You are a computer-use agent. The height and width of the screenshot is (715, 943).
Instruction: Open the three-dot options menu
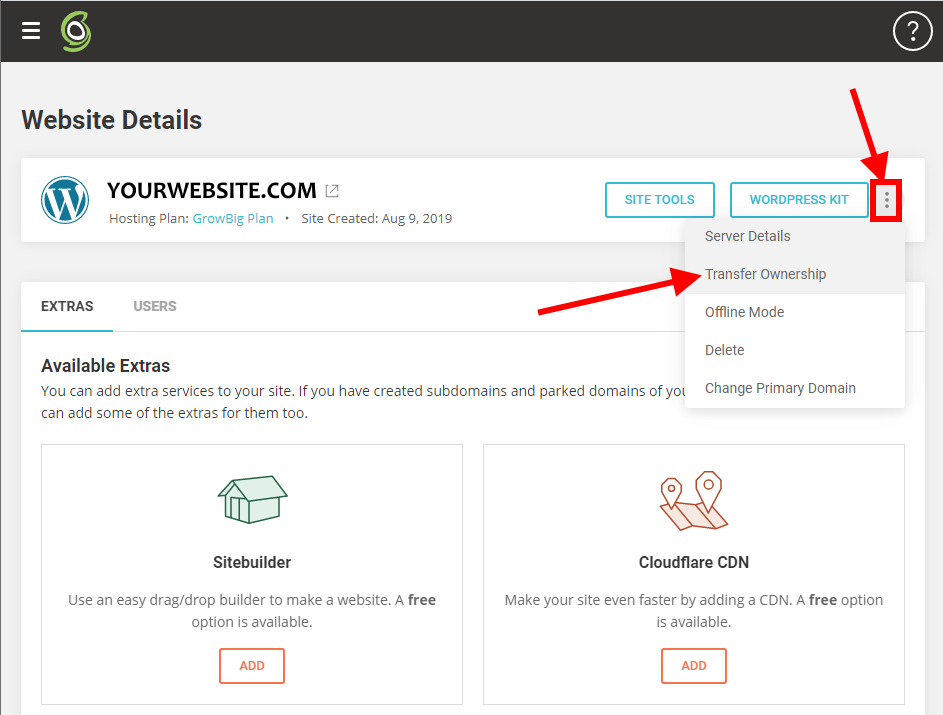(887, 199)
